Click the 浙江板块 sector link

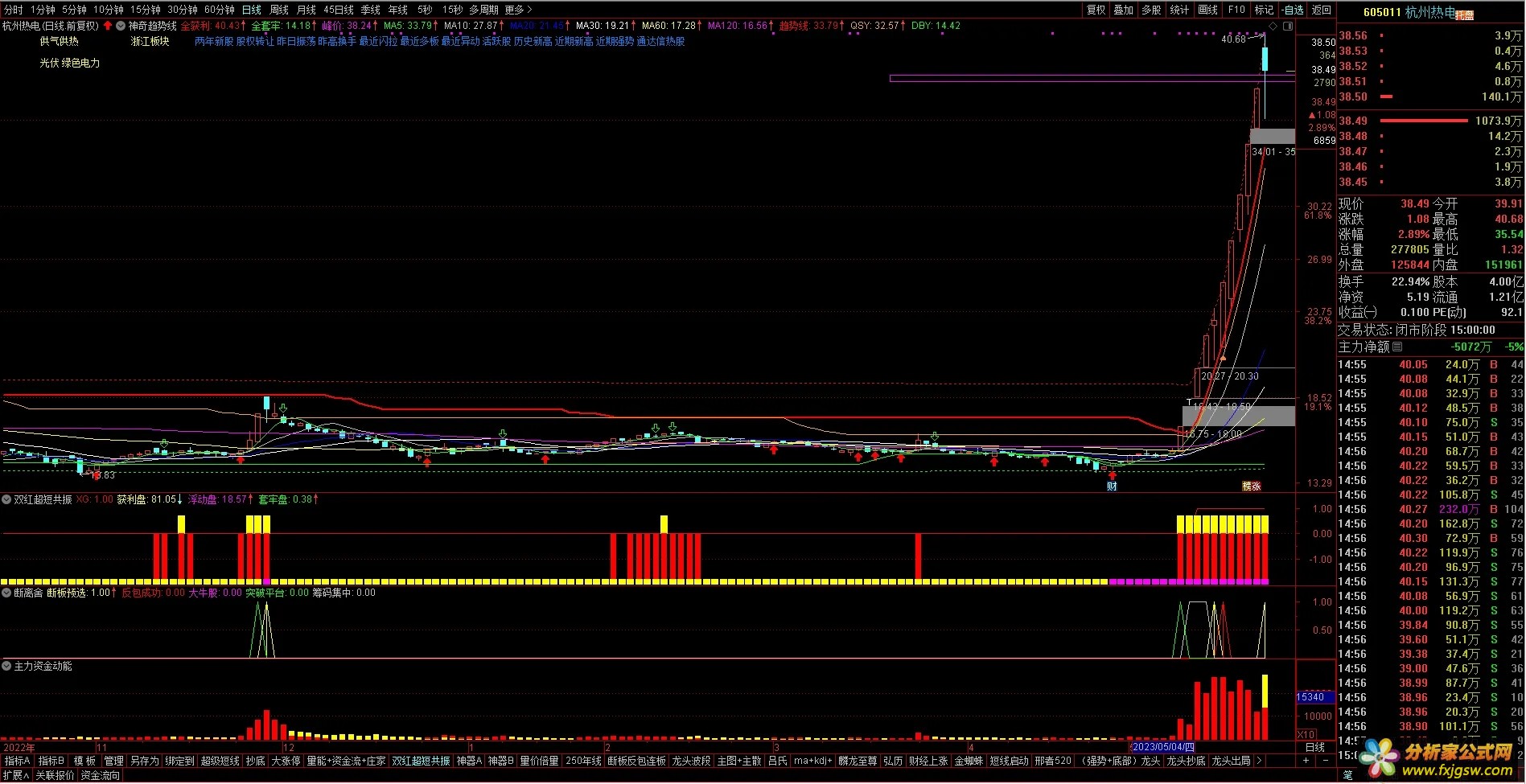pyautogui.click(x=150, y=41)
